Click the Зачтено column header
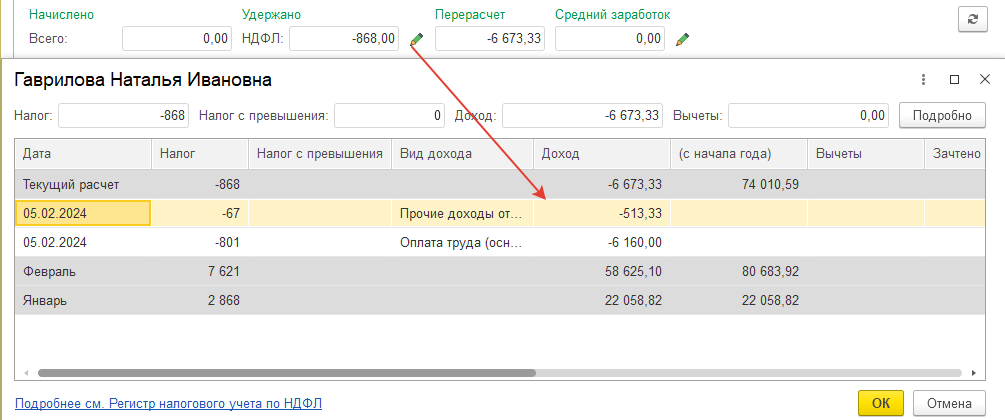Viewport: 1005px width, 420px height. 955,154
